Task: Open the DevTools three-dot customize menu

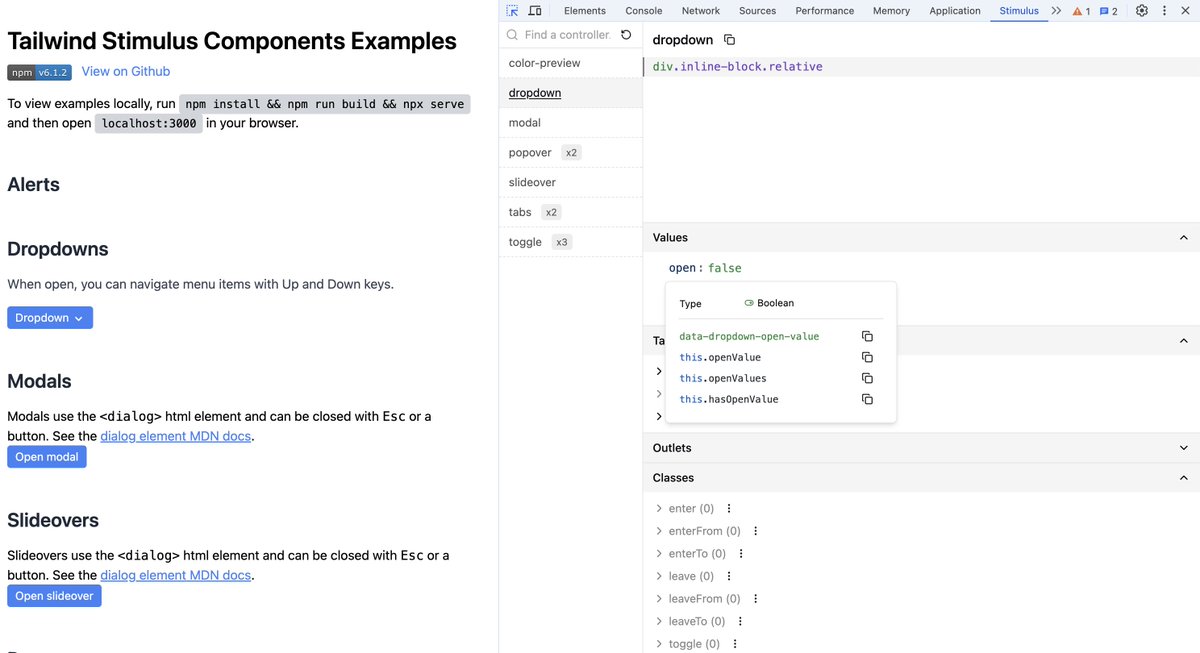Action: tap(1165, 11)
